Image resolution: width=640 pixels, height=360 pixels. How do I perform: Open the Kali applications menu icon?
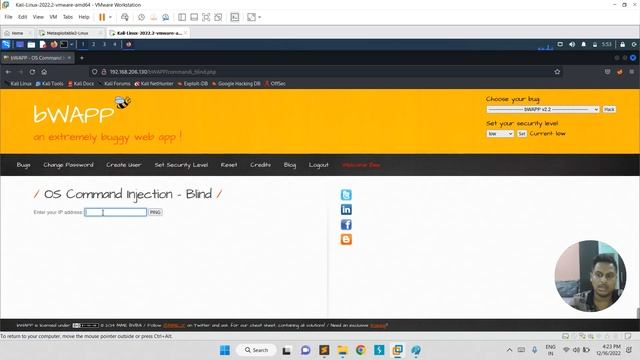(6, 44)
